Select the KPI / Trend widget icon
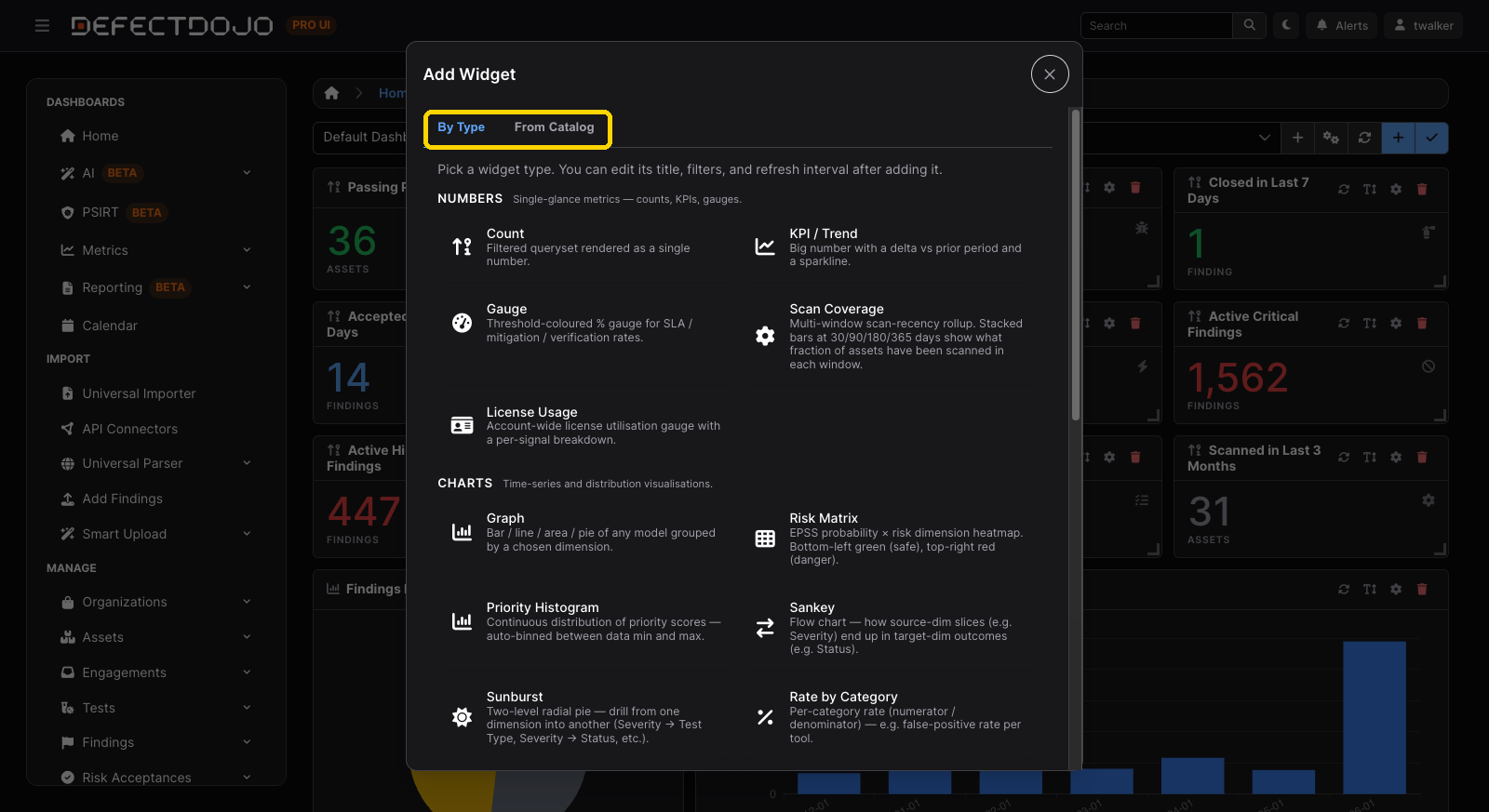1489x812 pixels. 765,246
